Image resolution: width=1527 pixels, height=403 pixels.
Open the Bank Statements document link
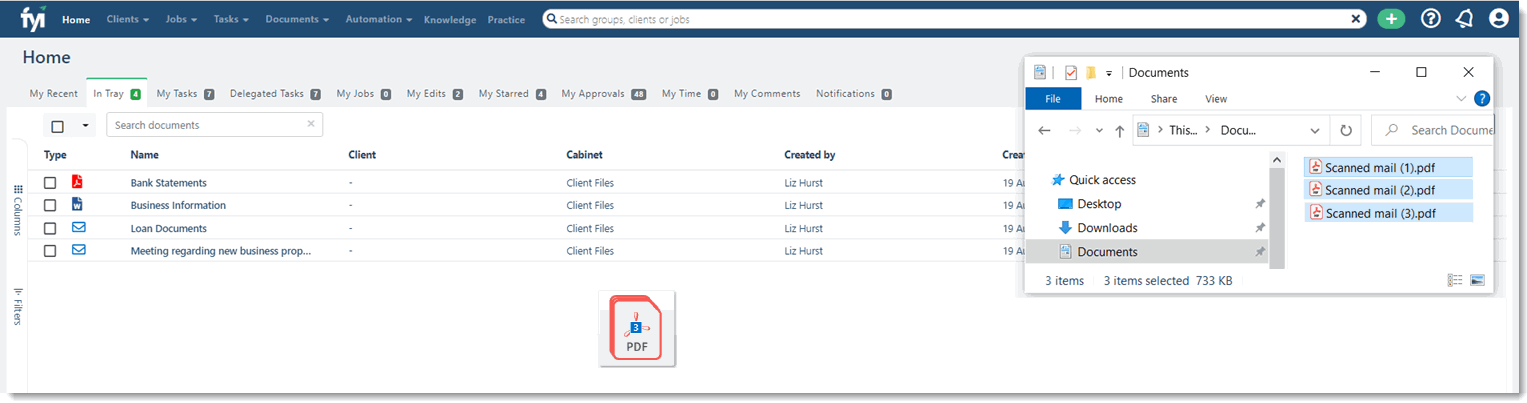tap(168, 183)
